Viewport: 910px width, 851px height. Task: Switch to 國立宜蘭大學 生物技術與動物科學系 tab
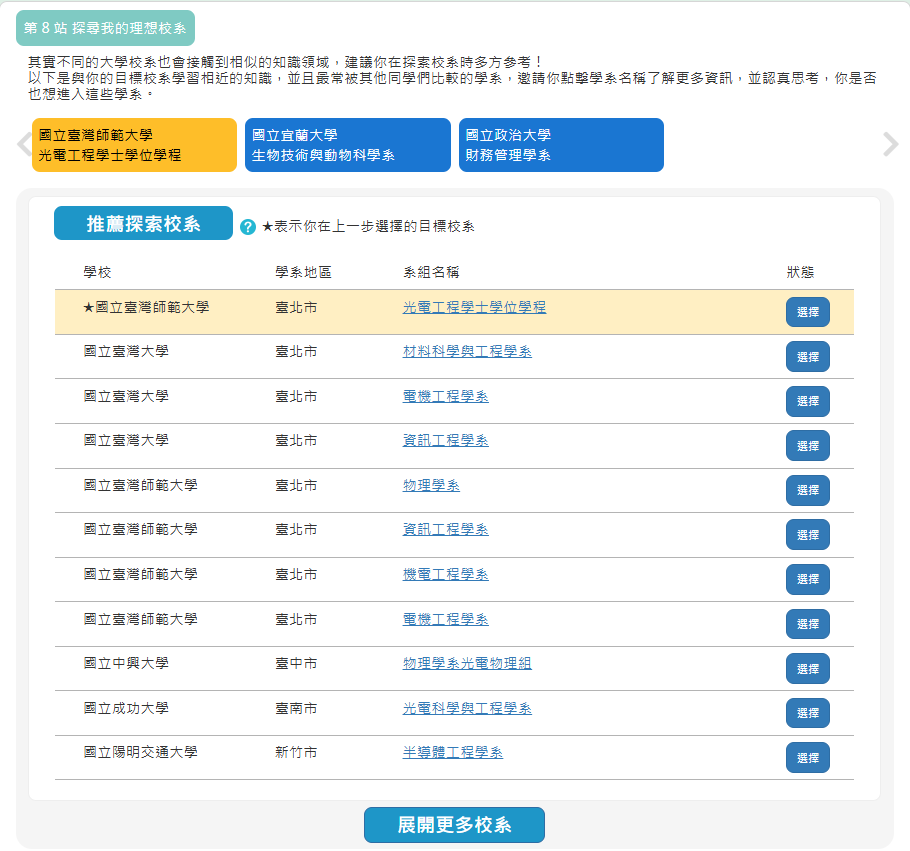click(347, 145)
